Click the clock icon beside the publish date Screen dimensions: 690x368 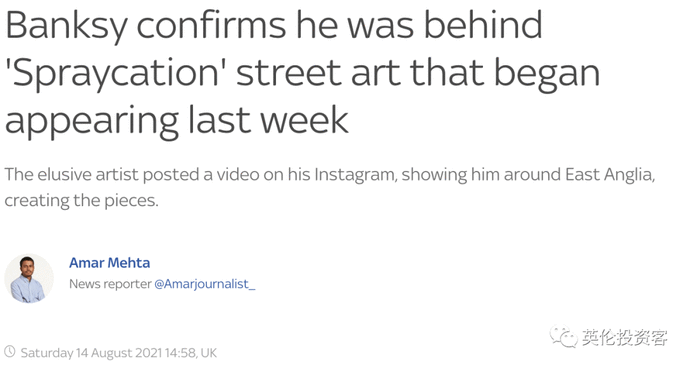coord(10,352)
